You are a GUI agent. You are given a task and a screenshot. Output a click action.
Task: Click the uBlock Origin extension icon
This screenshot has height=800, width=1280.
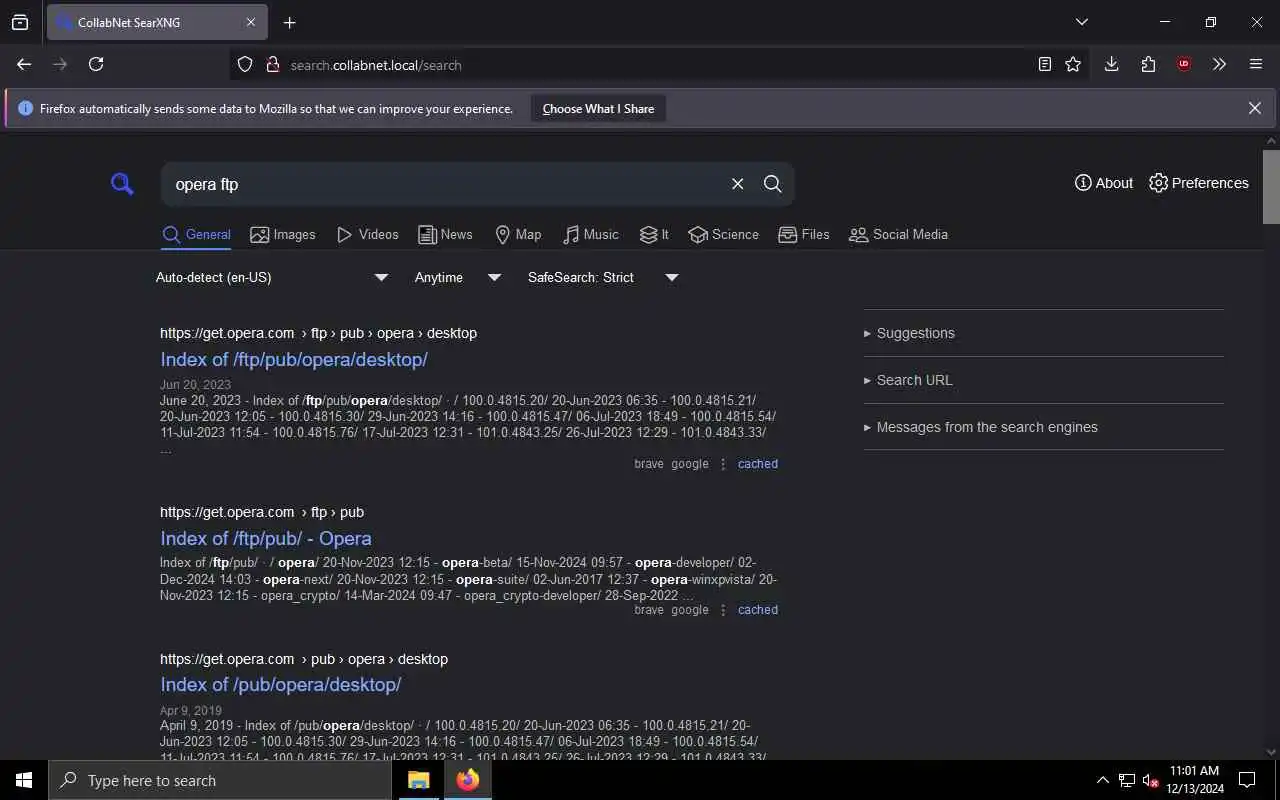[1184, 64]
